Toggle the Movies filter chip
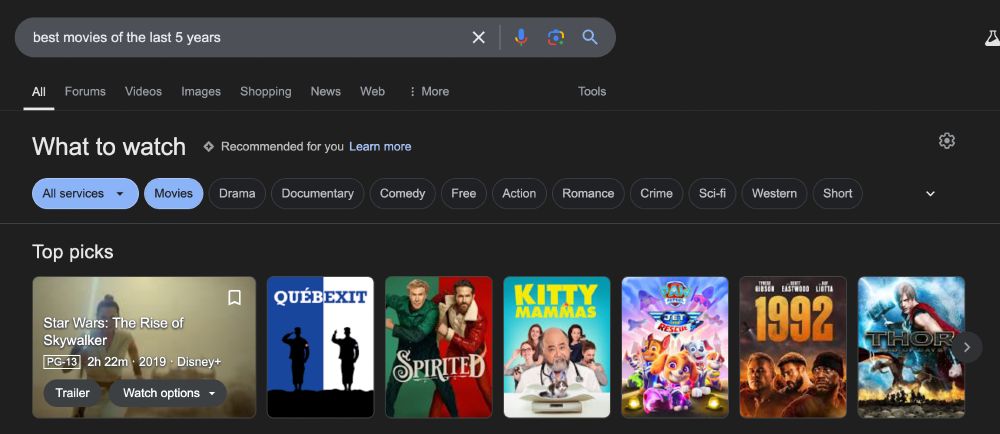Image resolution: width=1000 pixels, height=434 pixels. (x=173, y=194)
